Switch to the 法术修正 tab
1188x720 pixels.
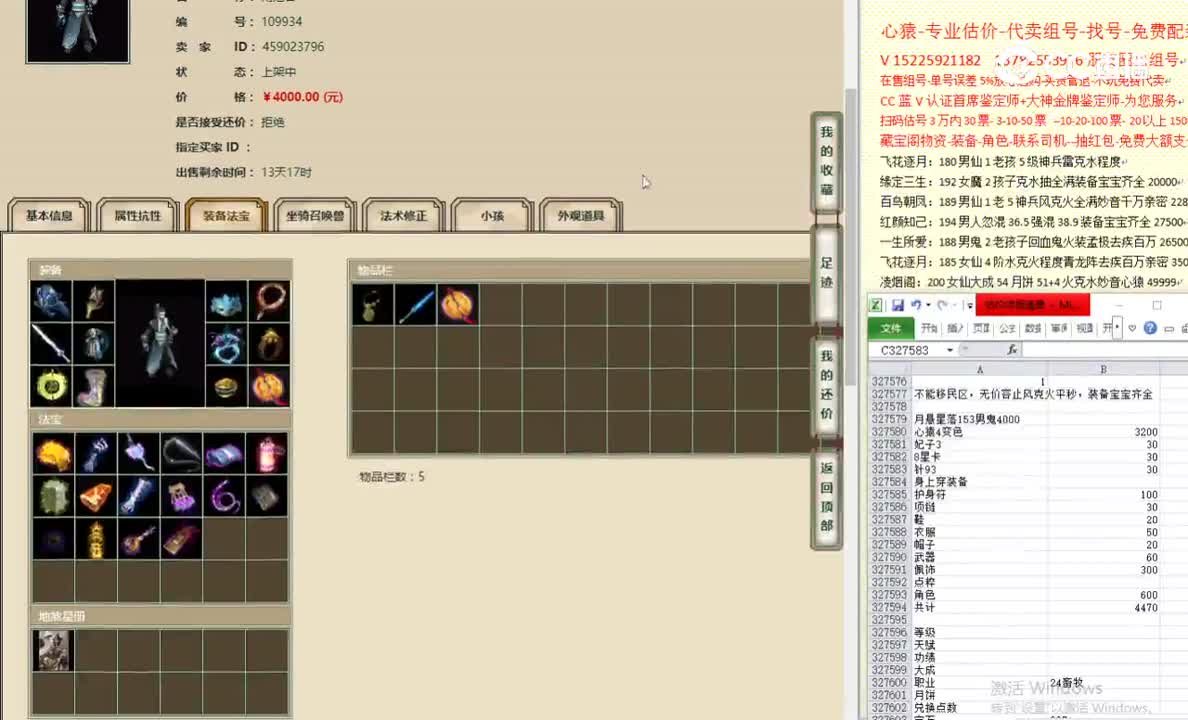[403, 215]
